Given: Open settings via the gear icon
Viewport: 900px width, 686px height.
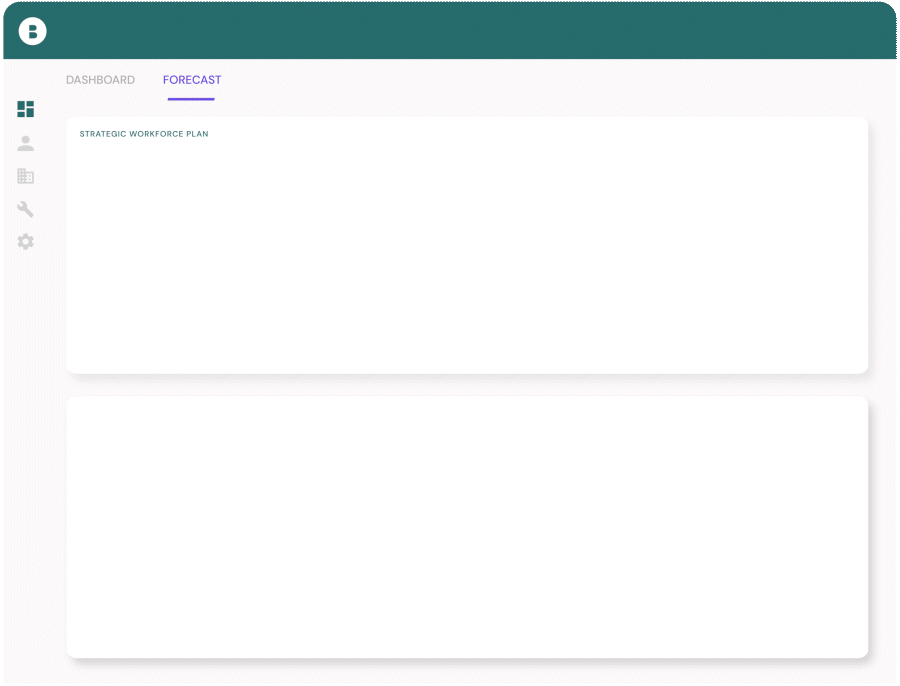Looking at the screenshot, I should click(x=26, y=242).
